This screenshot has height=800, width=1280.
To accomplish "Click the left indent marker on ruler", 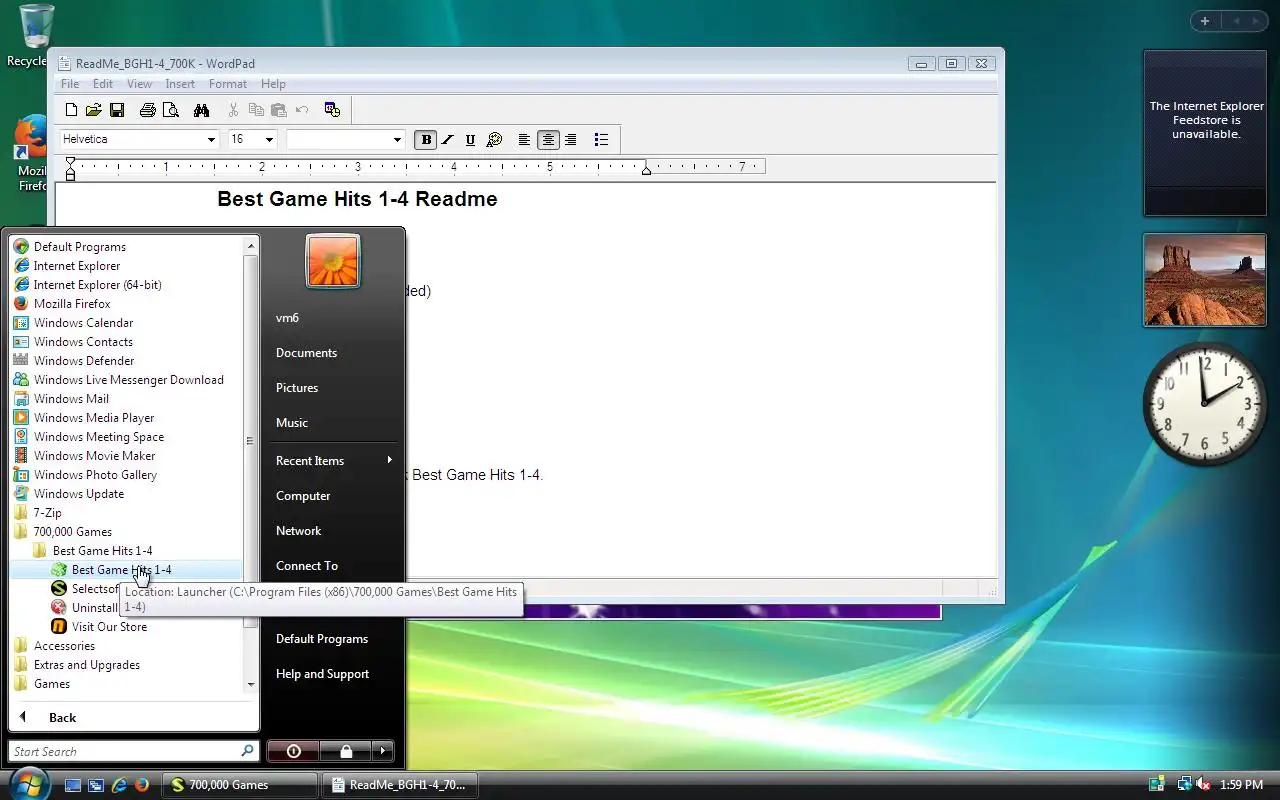I will 70,172.
